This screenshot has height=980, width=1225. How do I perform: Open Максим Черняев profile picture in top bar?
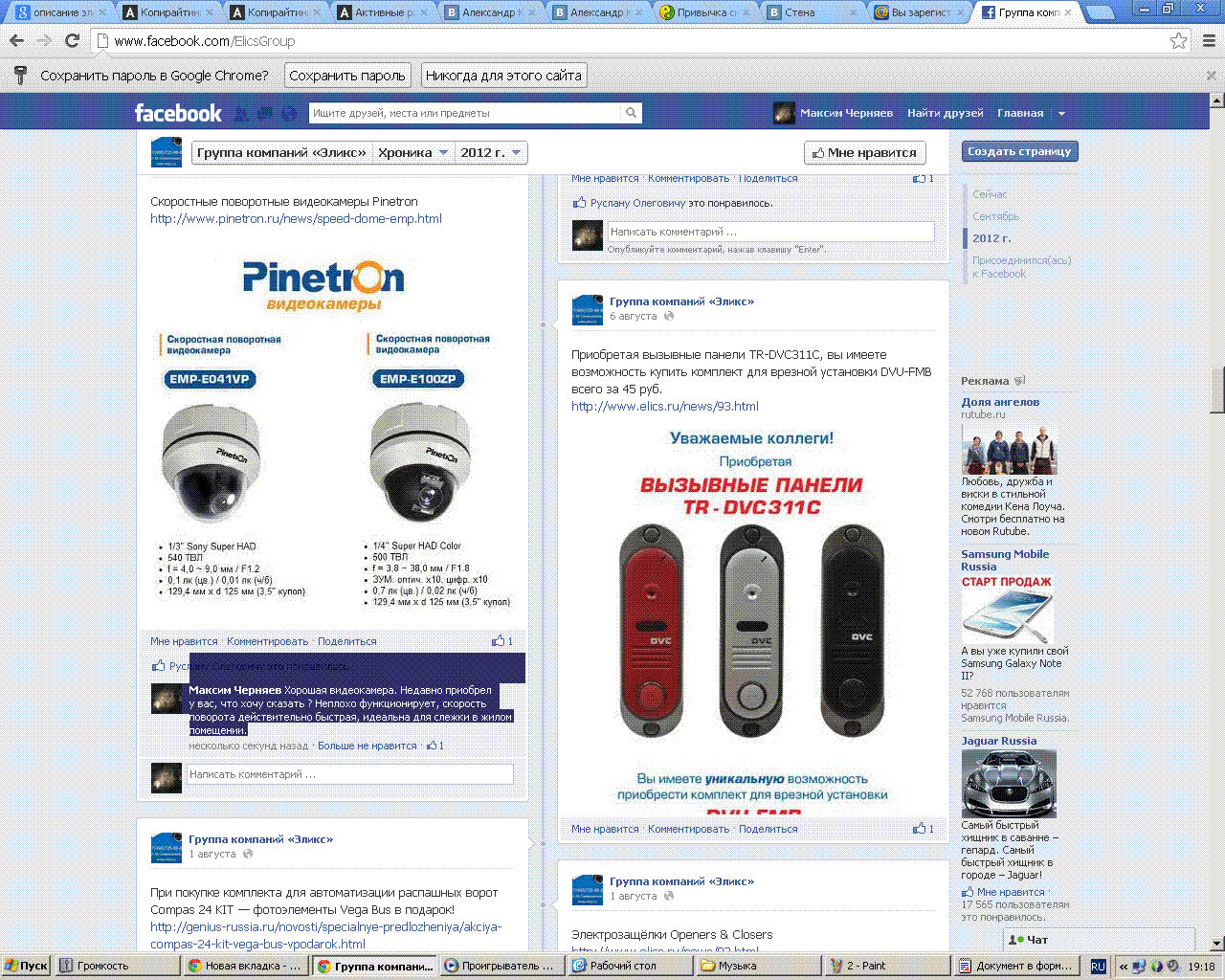pos(784,113)
